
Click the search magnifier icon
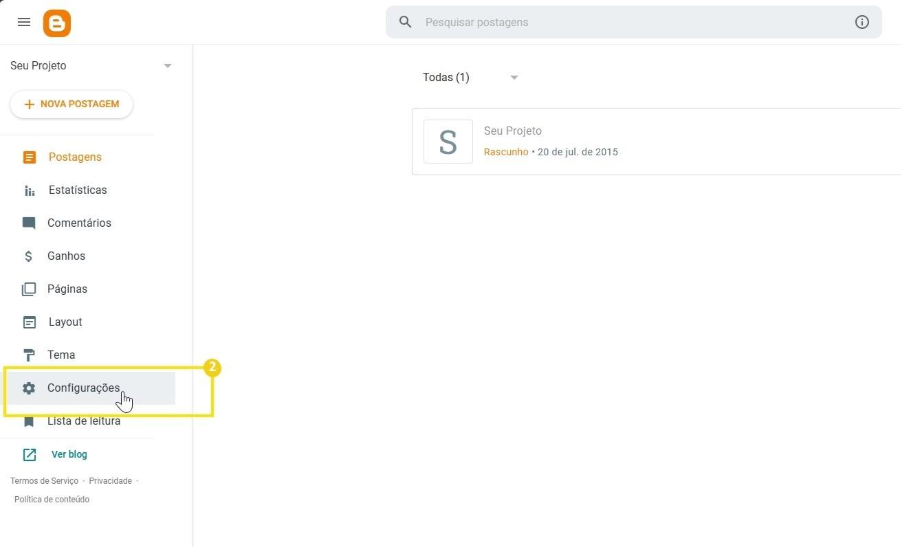click(405, 22)
